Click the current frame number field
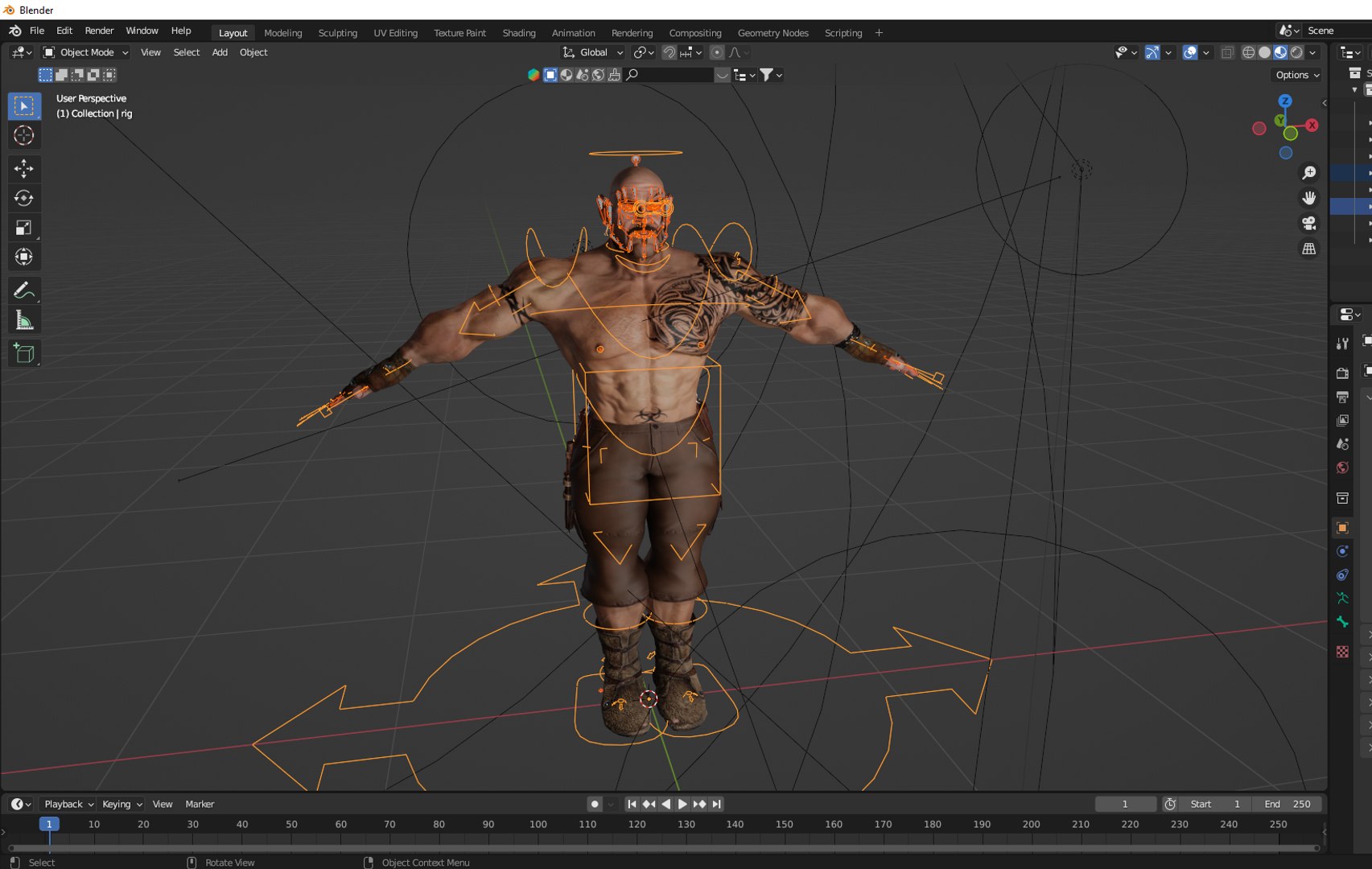 pyautogui.click(x=1125, y=804)
